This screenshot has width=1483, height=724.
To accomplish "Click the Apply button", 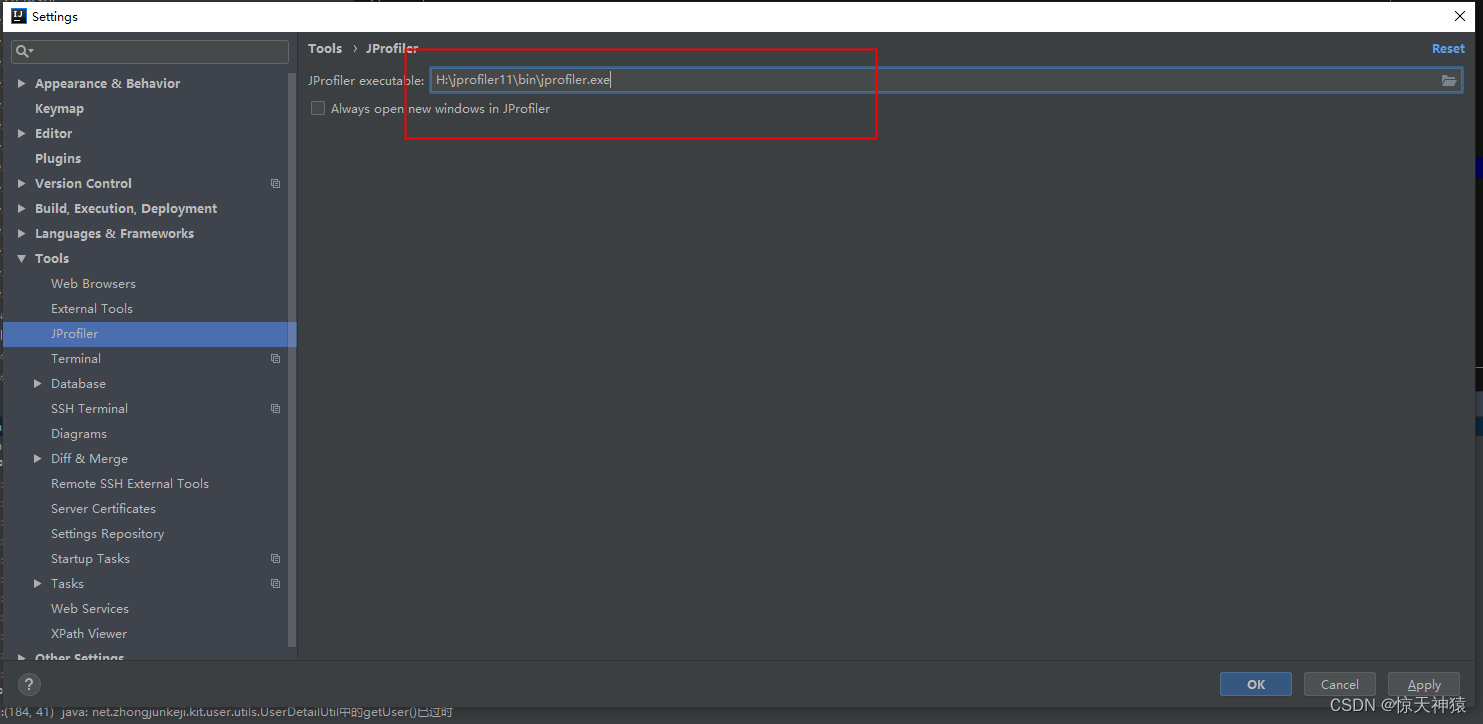I will click(1424, 685).
